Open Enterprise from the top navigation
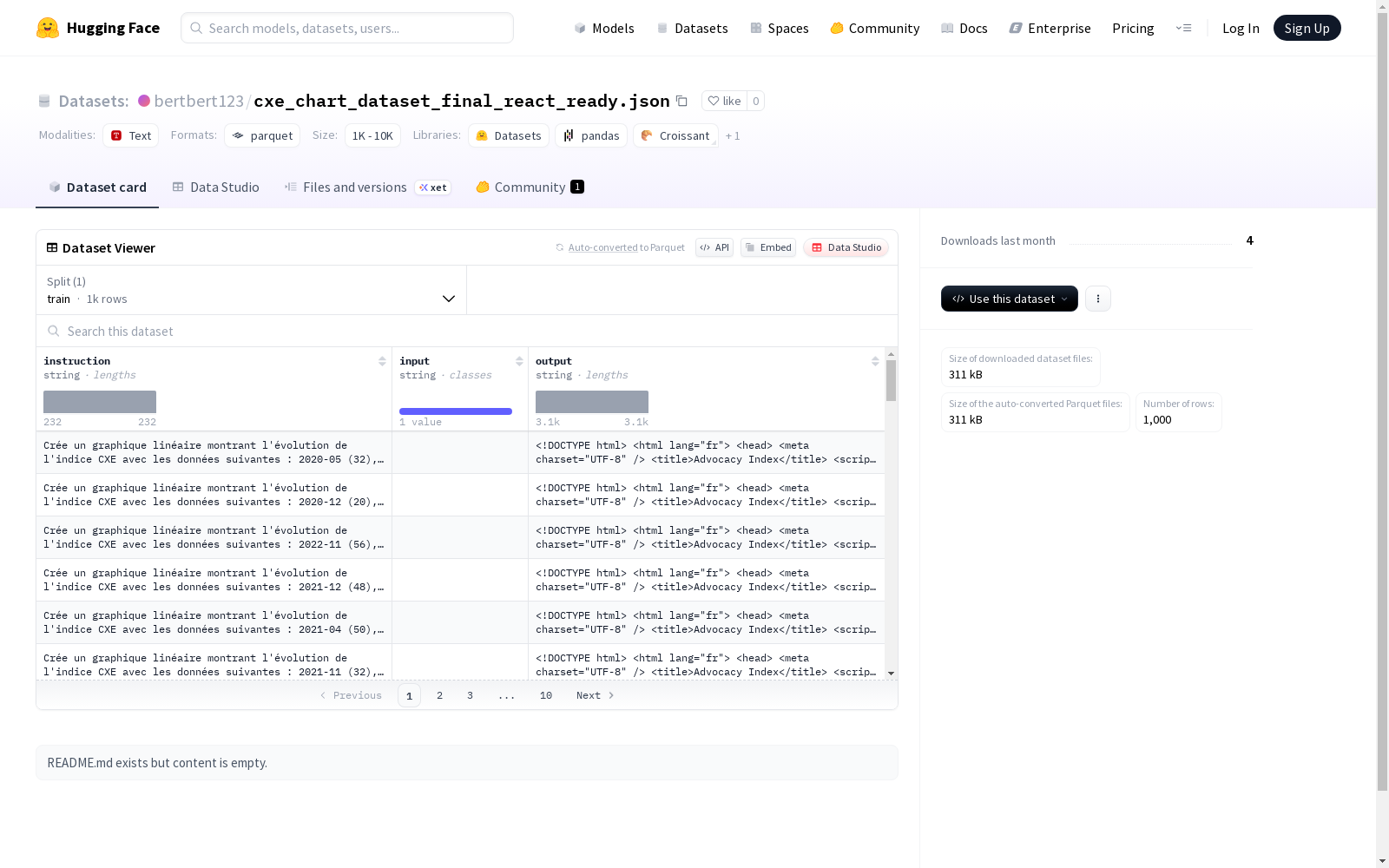The image size is (1389, 868). pyautogui.click(x=1050, y=28)
